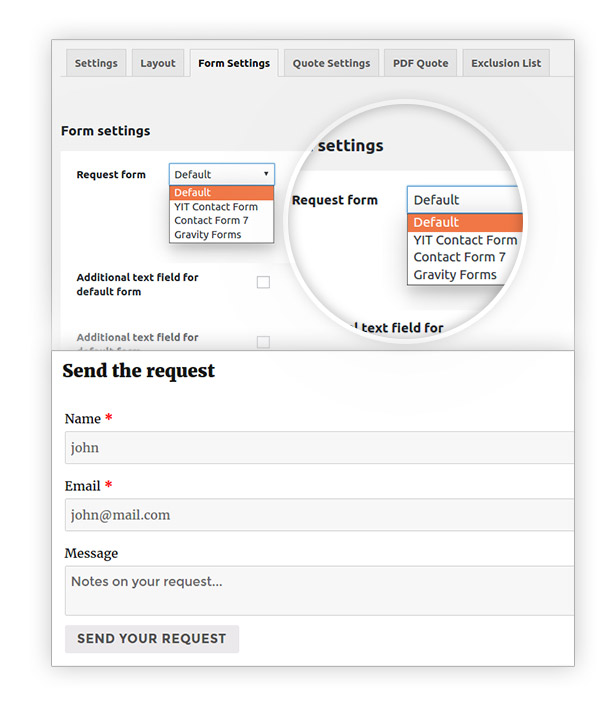Open the Settings tab
Screen dimensions: 600x722
click(96, 63)
